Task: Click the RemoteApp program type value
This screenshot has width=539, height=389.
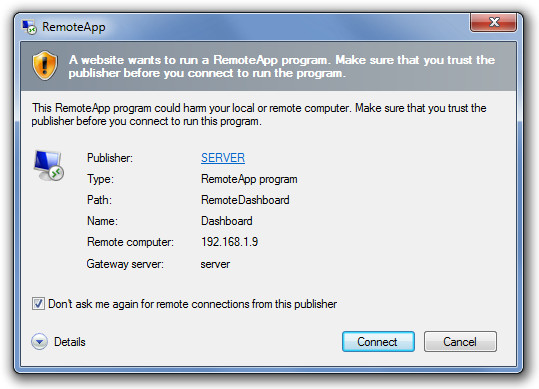Action: (249, 179)
